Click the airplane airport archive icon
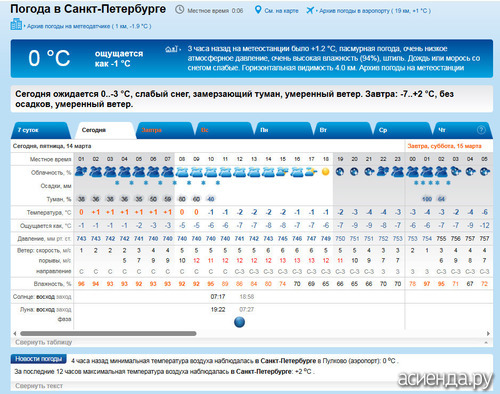This screenshot has width=500, height=394. tap(310, 10)
